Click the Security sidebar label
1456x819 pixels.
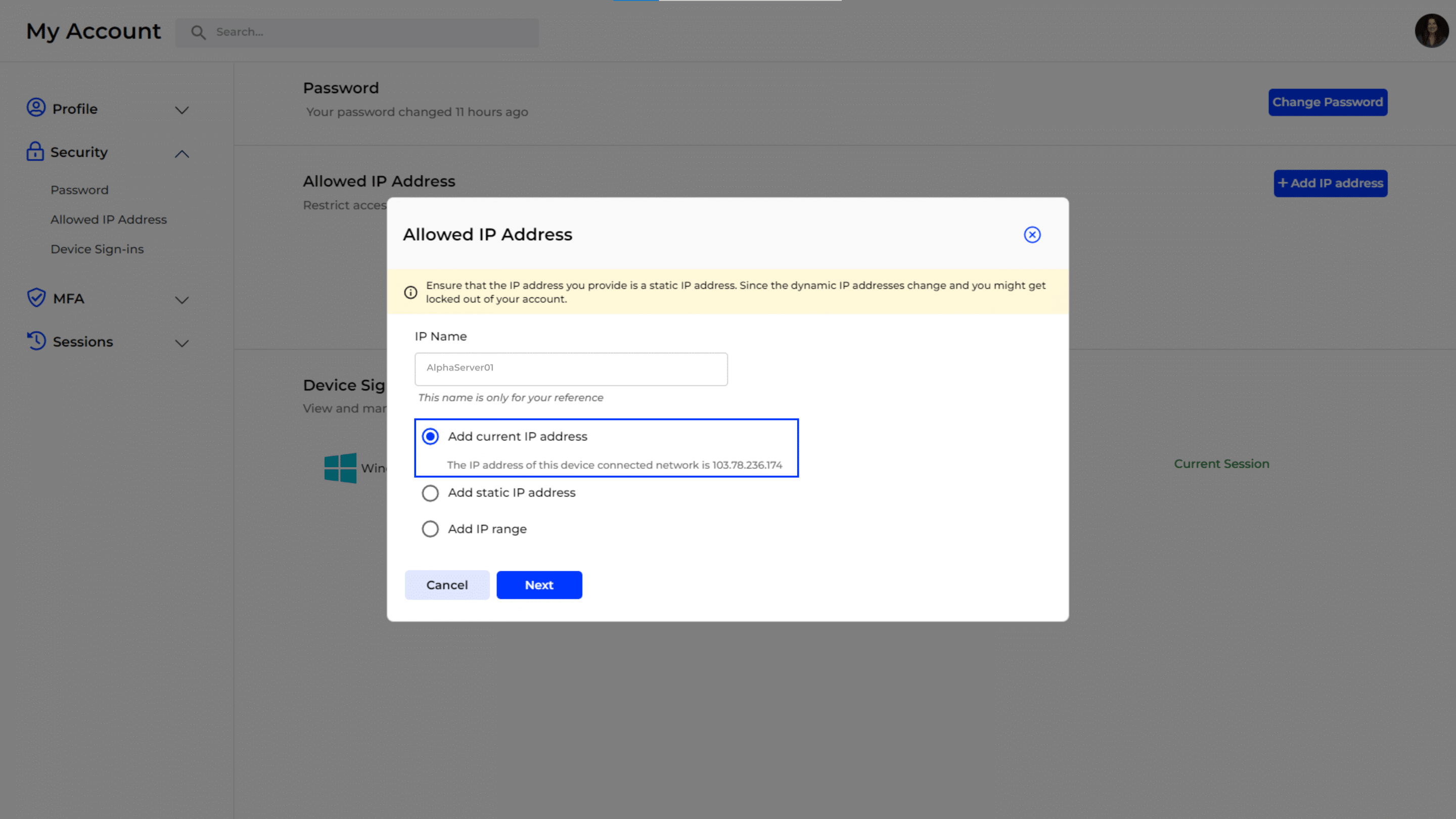point(79,153)
